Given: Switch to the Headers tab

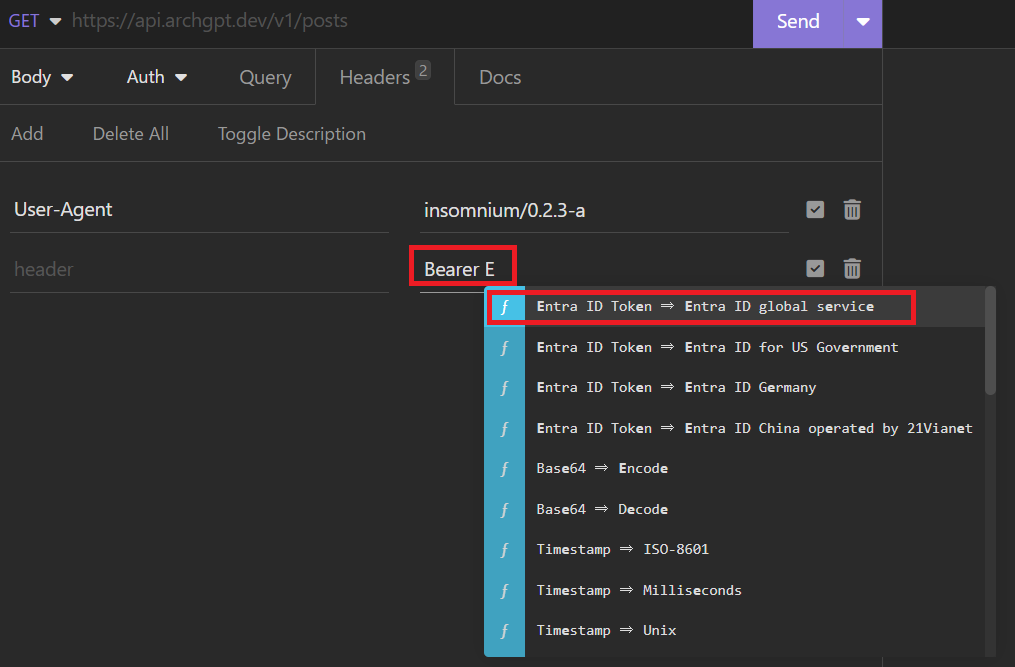Looking at the screenshot, I should 385,77.
